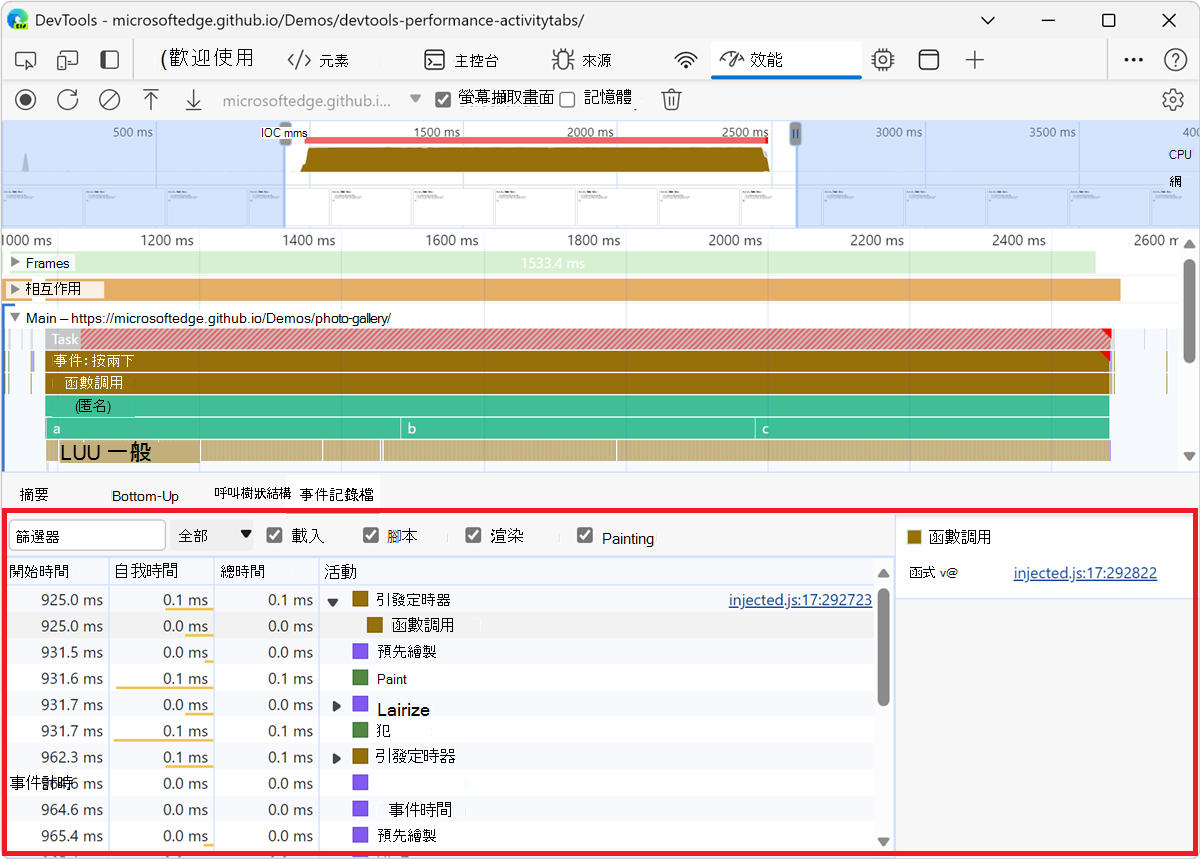The image size is (1200, 859).
Task: Select the inspect element tool icon
Action: (26, 60)
